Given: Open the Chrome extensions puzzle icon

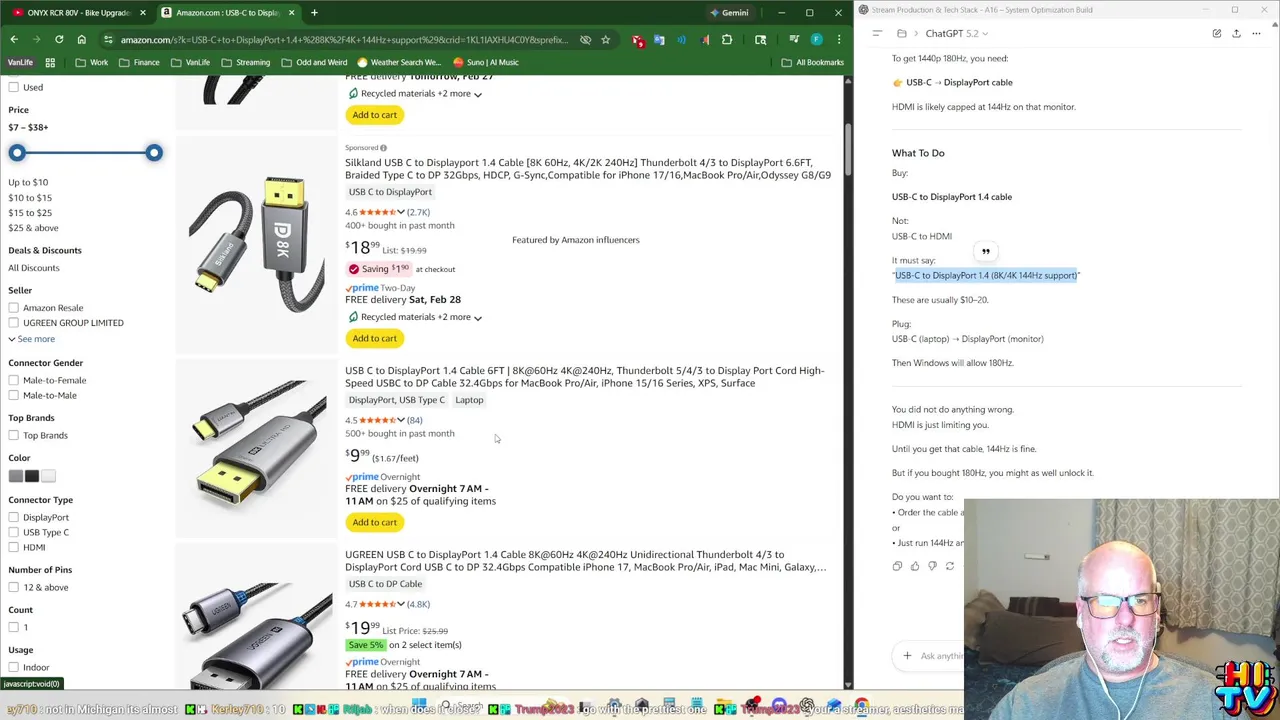Looking at the screenshot, I should [x=727, y=40].
